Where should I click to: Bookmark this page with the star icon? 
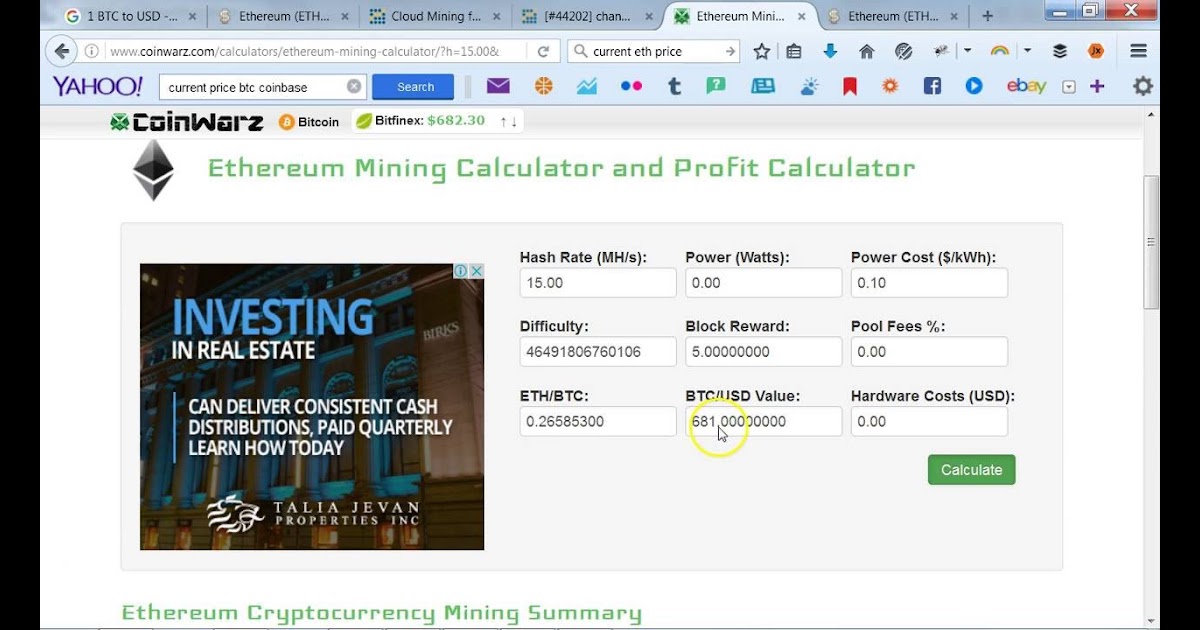point(762,51)
